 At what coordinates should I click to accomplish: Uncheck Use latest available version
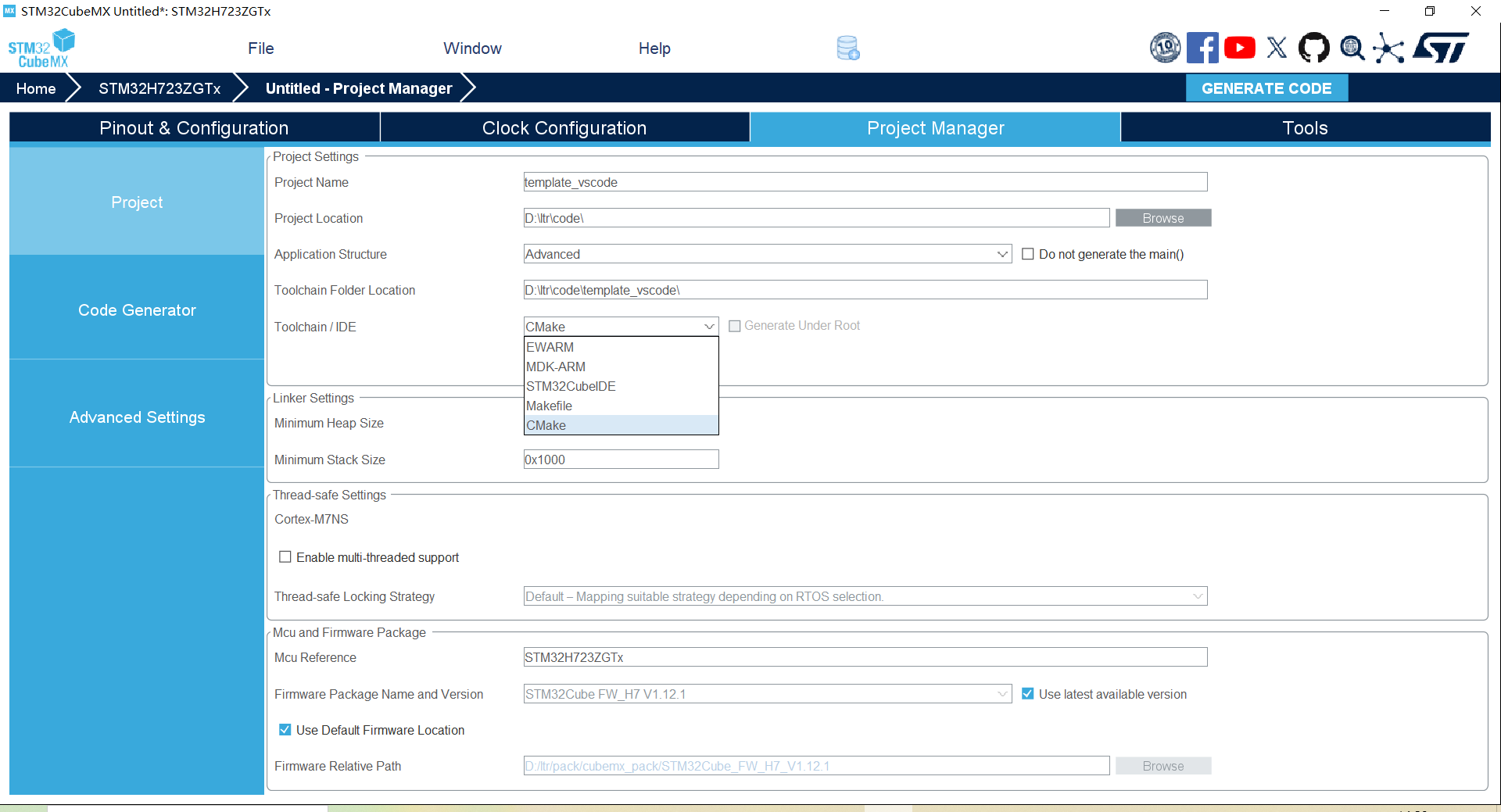click(1028, 694)
